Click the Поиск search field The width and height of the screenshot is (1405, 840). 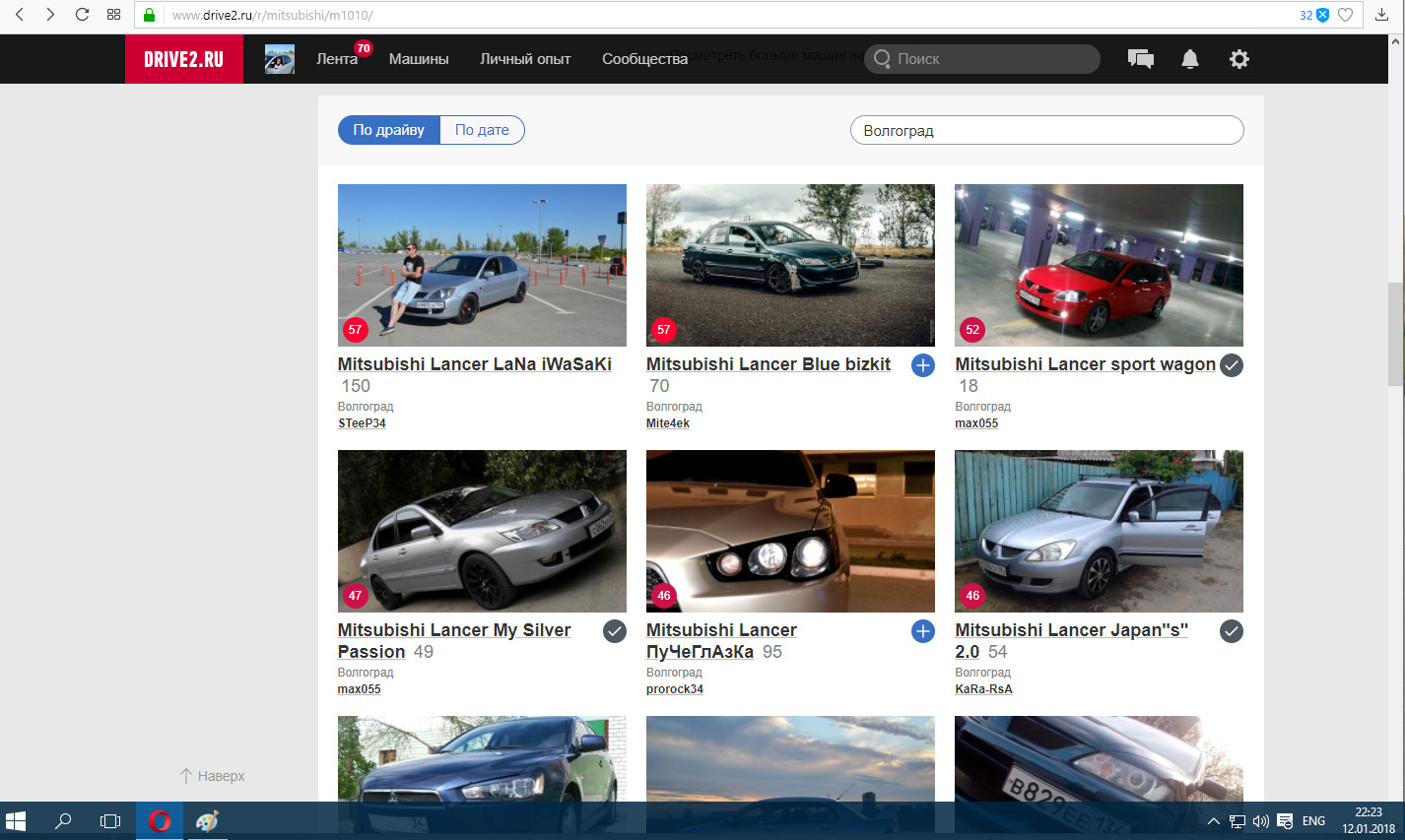(x=982, y=59)
